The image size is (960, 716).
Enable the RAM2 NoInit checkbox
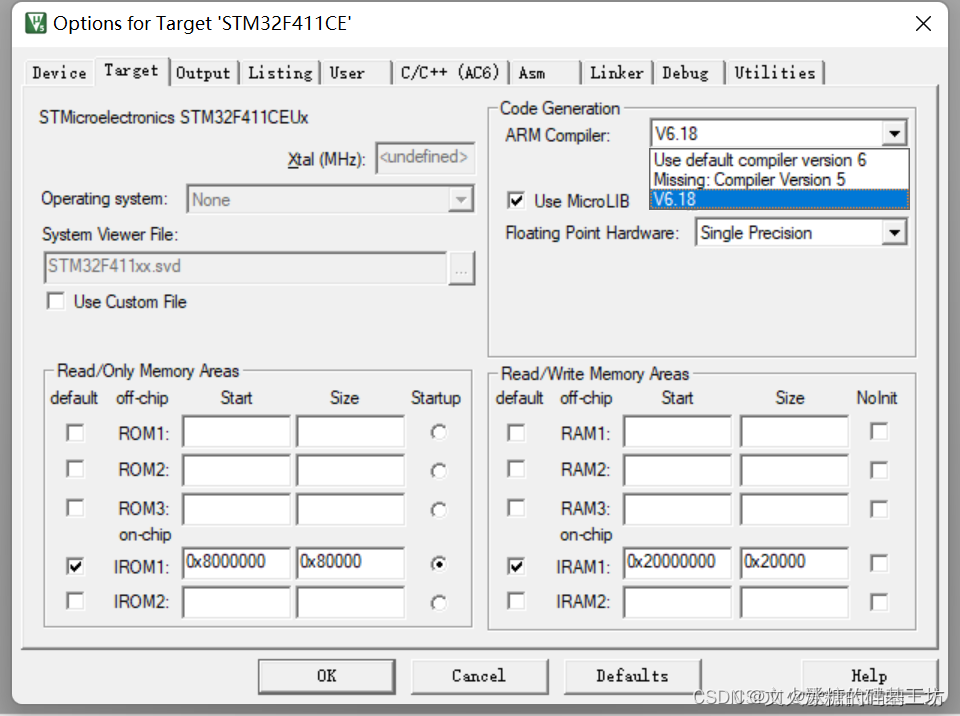879,470
